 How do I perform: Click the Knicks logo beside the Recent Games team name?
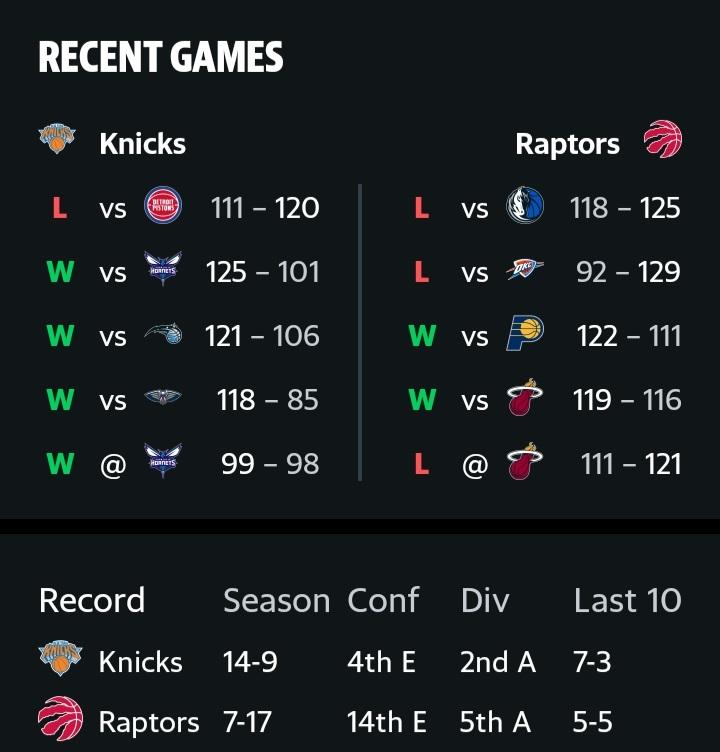(57, 139)
